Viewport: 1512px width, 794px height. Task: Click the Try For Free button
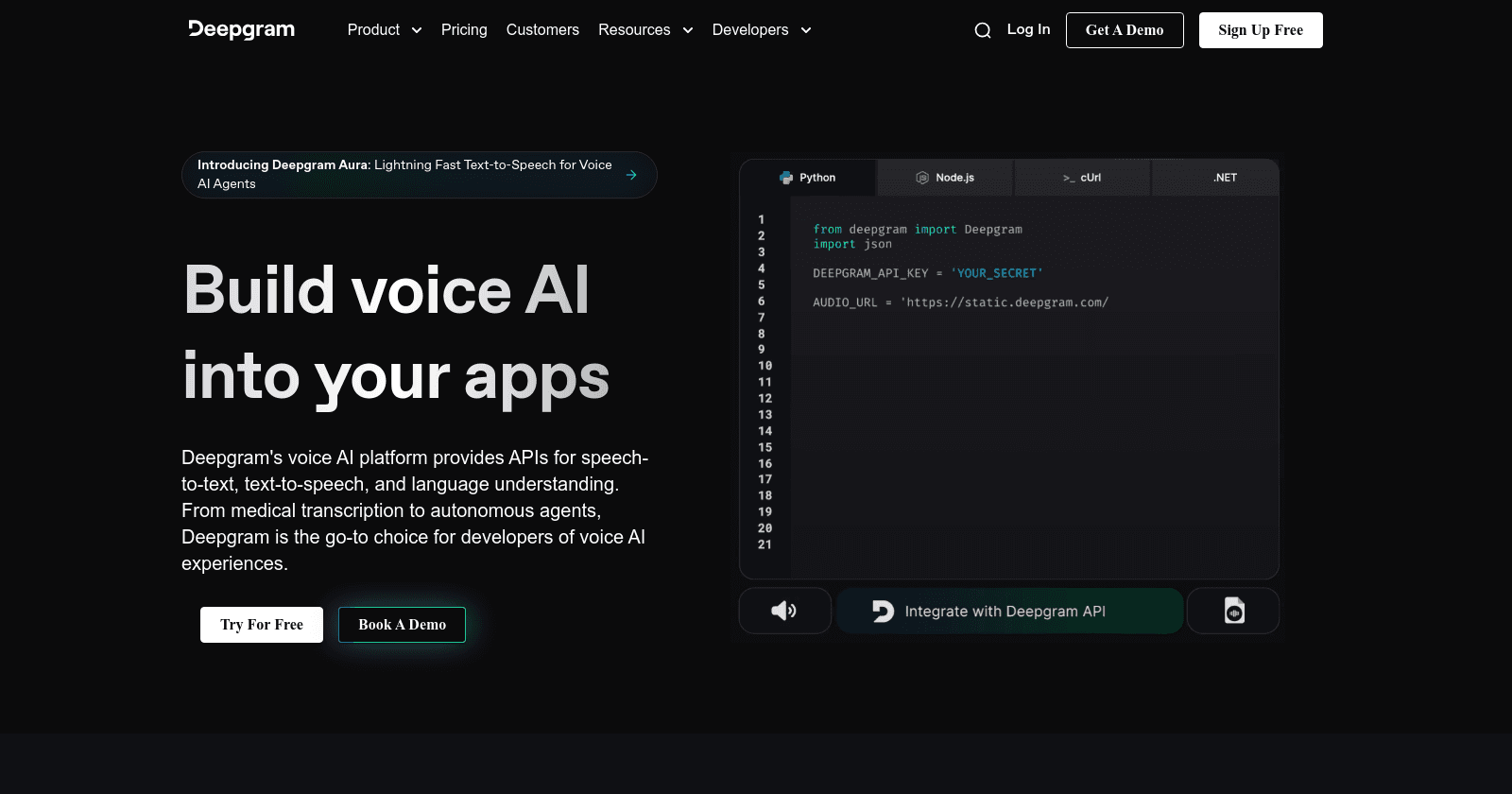click(262, 625)
